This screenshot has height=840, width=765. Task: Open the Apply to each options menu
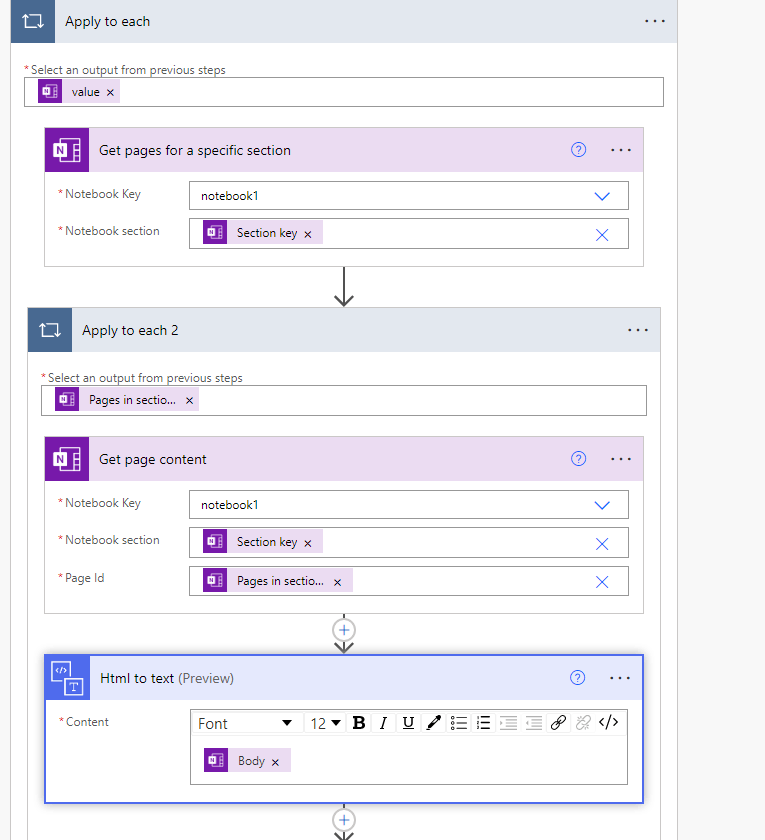point(655,20)
